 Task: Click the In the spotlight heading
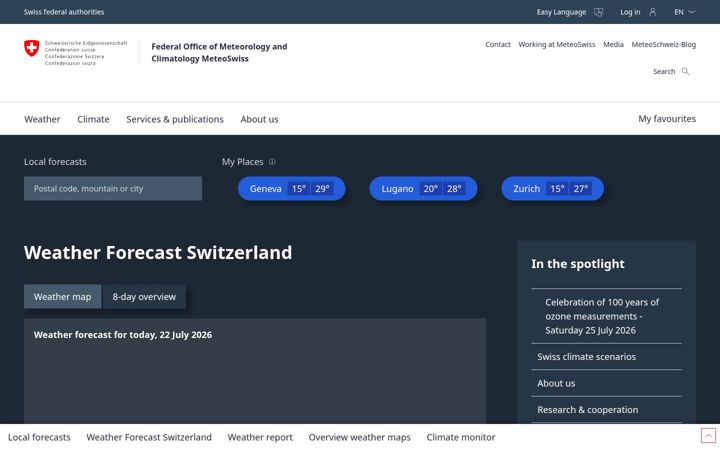click(x=578, y=264)
